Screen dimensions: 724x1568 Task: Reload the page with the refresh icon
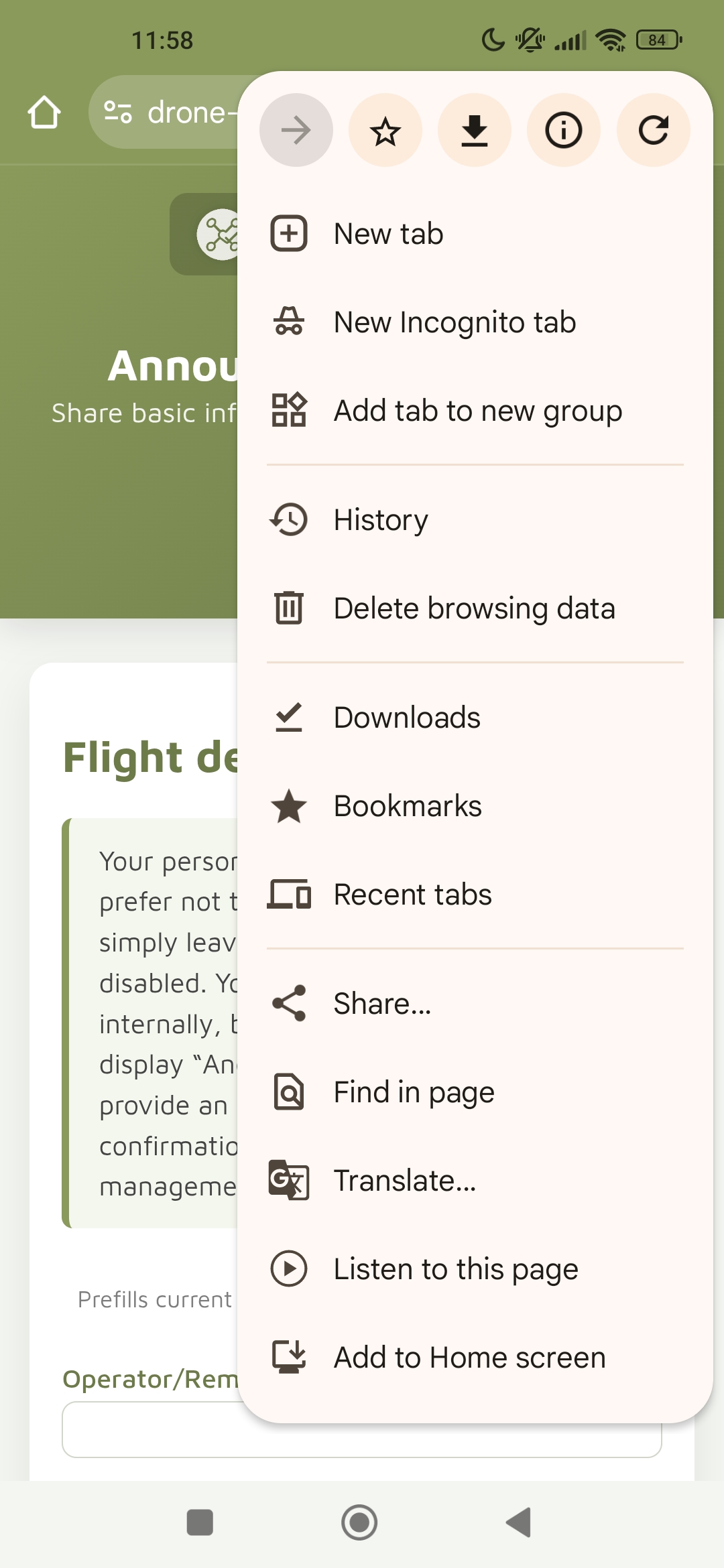tap(653, 130)
